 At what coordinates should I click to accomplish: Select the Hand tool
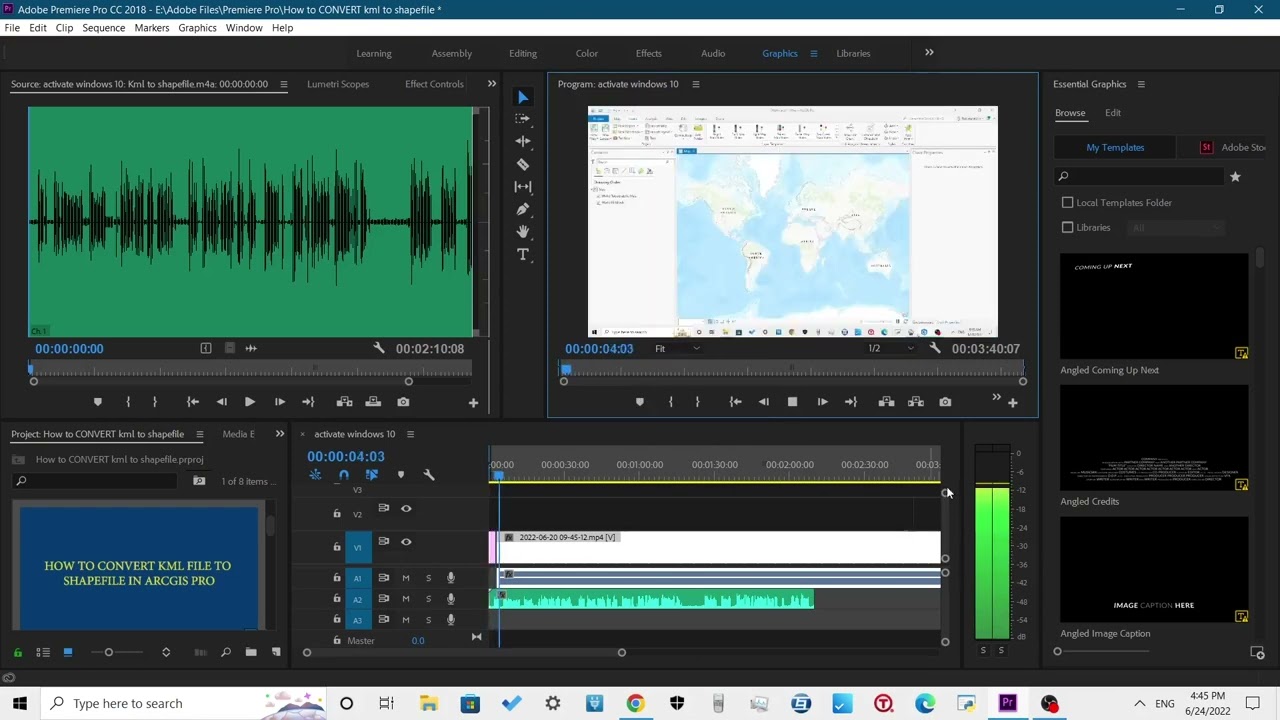(522, 232)
